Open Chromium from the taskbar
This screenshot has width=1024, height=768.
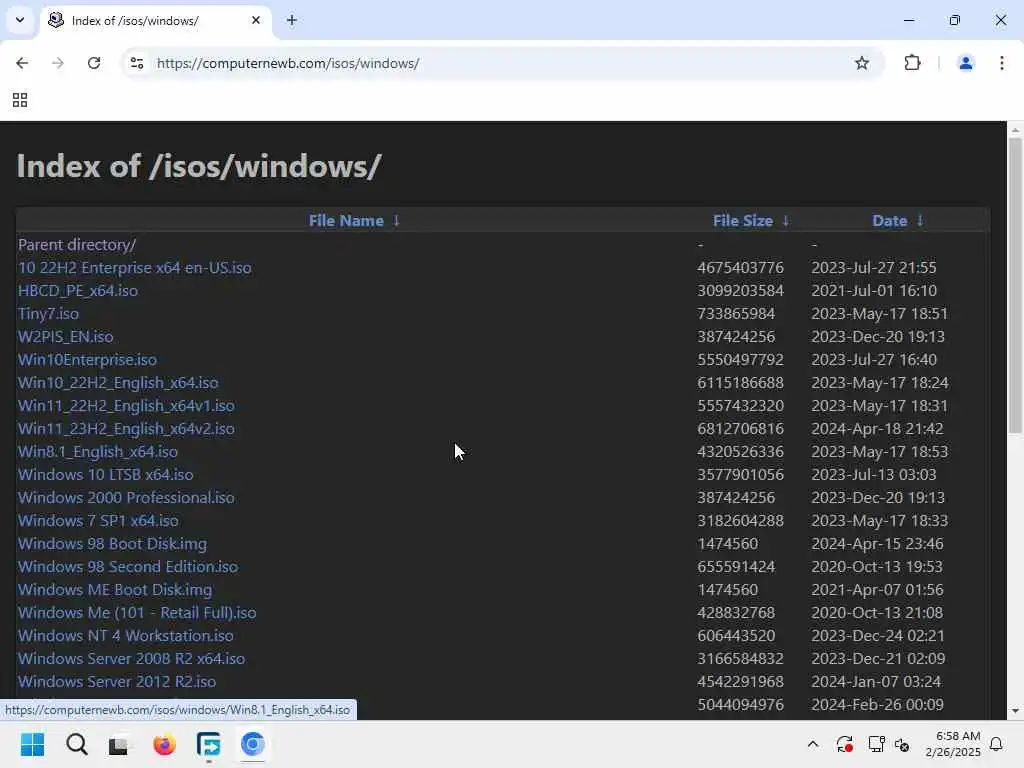click(253, 744)
